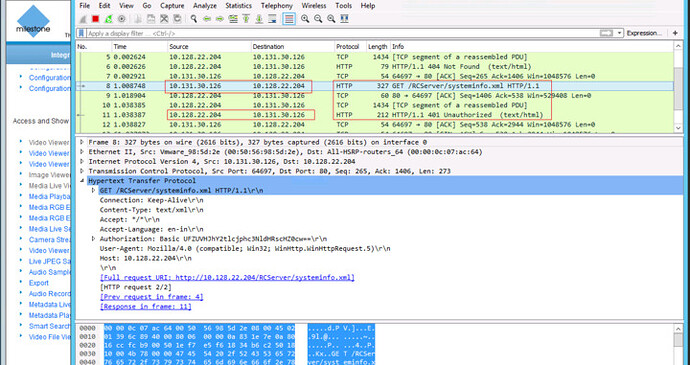
Task: Expand Transmission Control Protocol node
Action: tap(82, 171)
